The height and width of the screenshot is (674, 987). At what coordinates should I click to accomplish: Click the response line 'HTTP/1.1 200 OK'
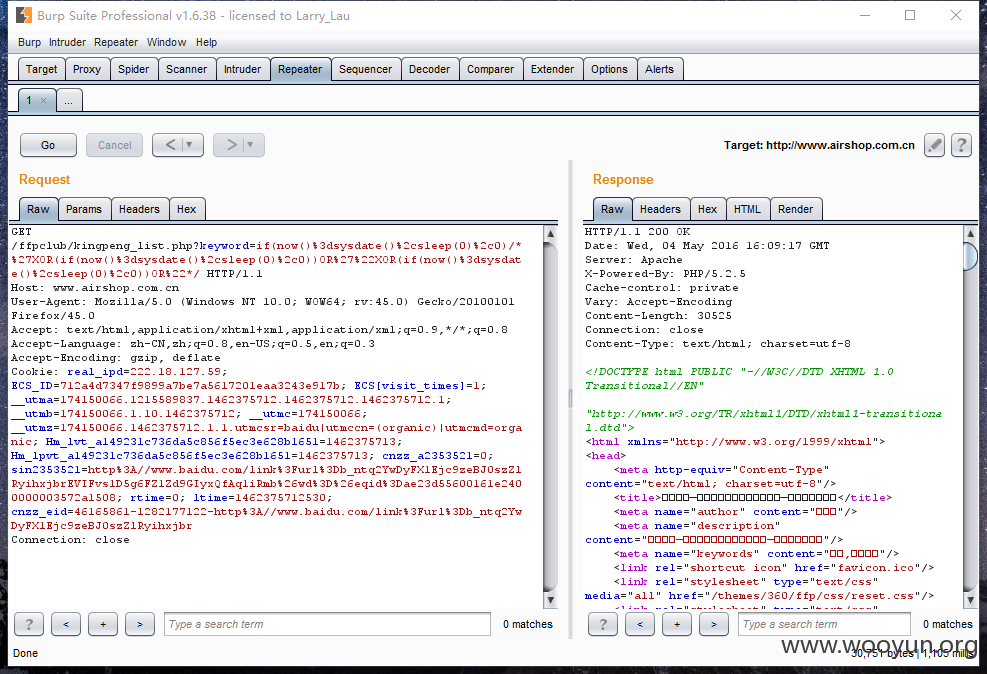click(638, 232)
